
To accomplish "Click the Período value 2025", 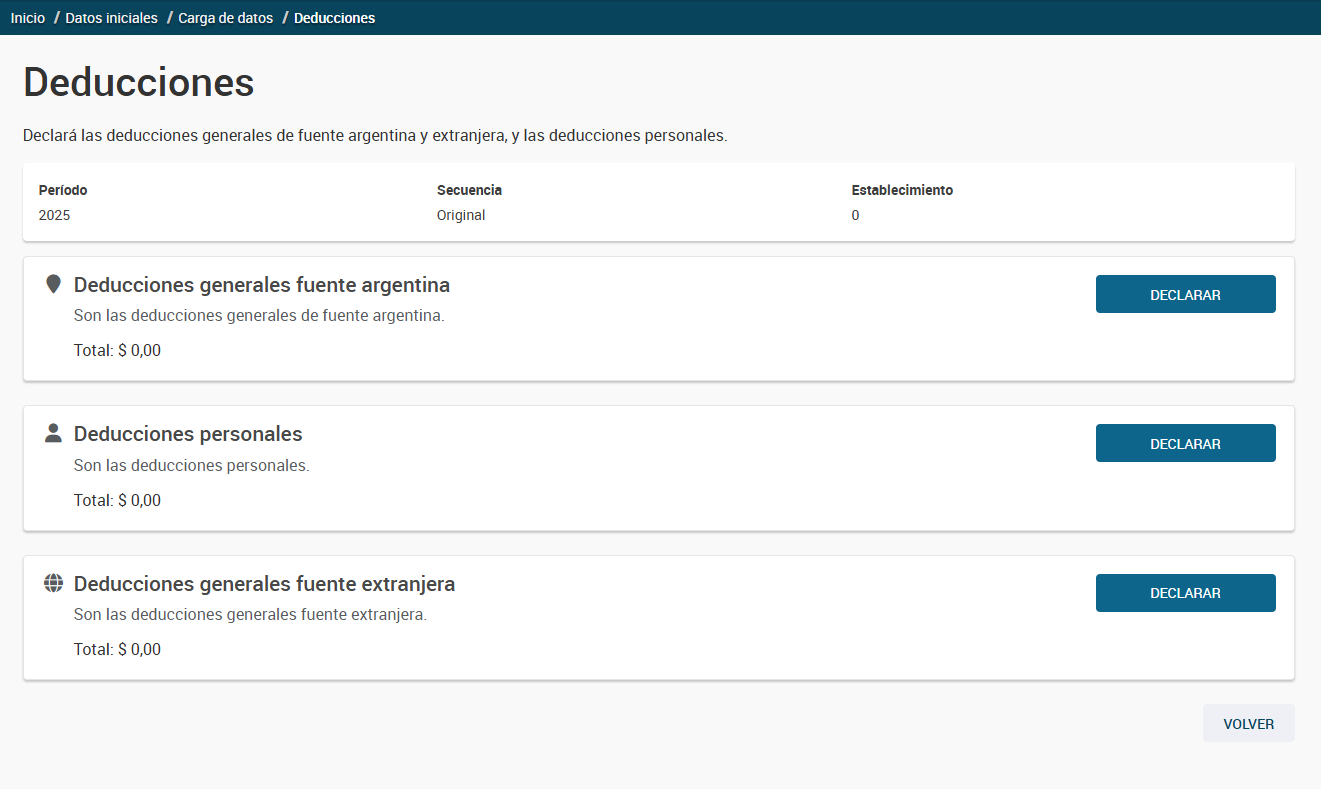I will coord(54,215).
